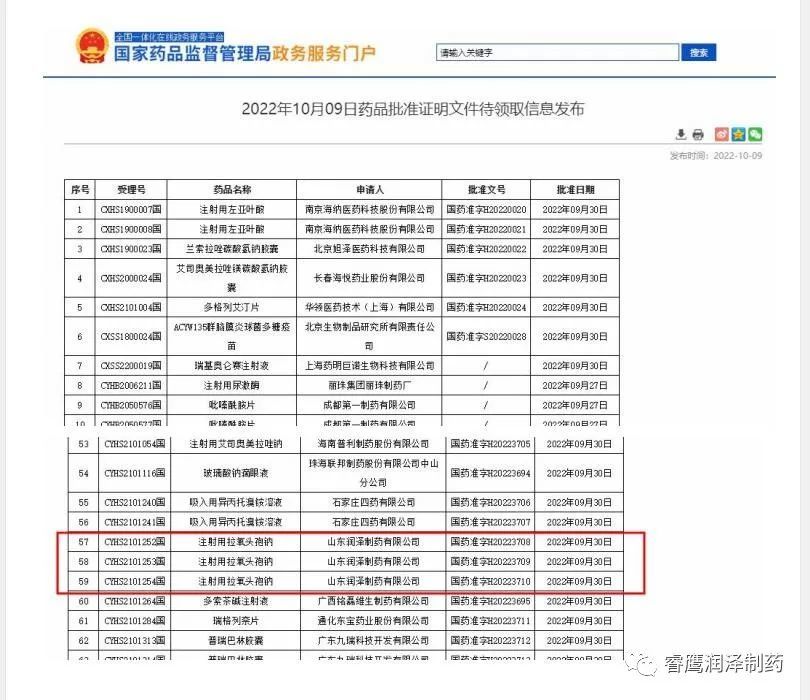810x700 pixels.
Task: Click the QQ Zone star share icon
Action: point(738,135)
